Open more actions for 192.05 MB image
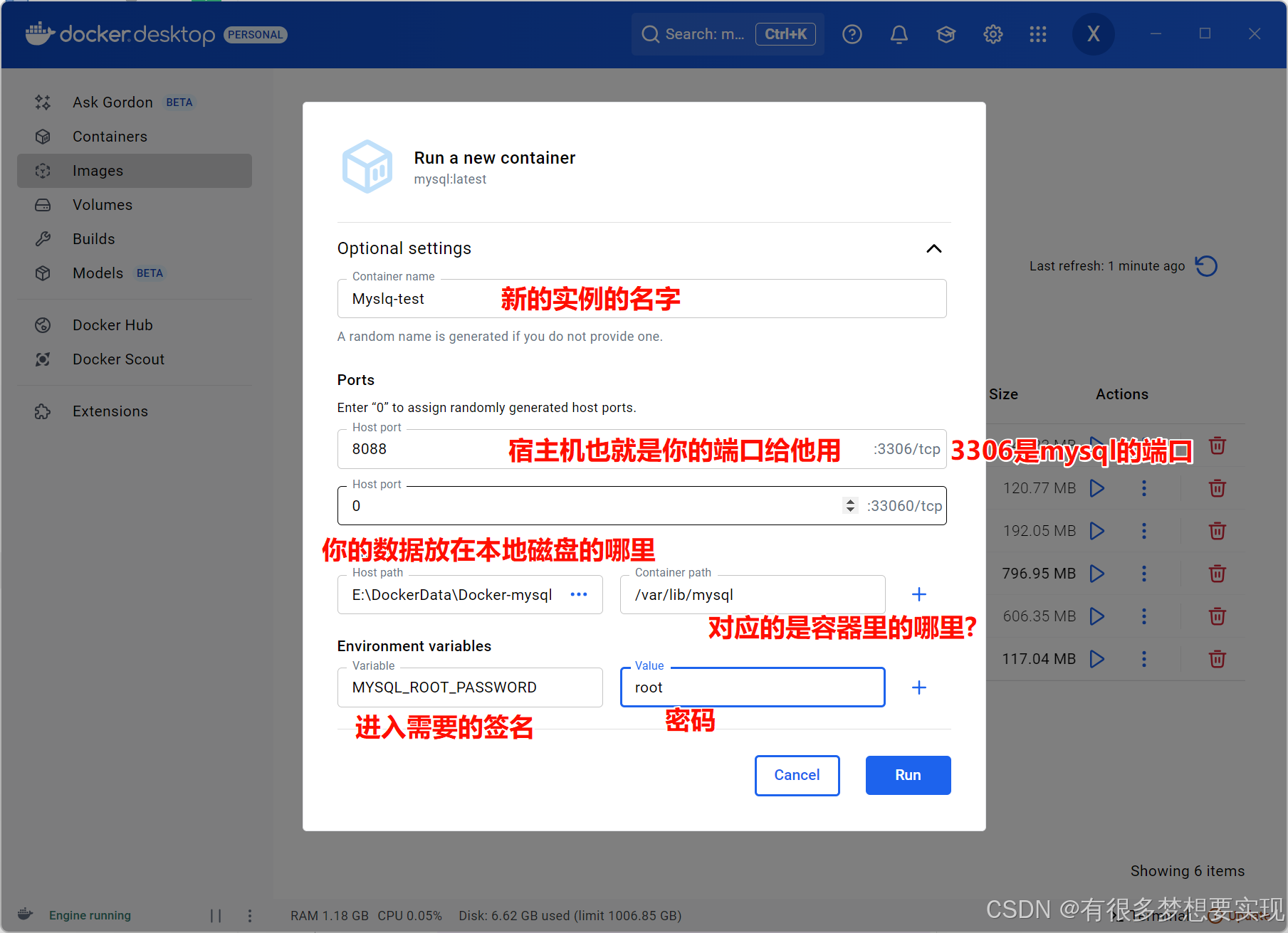1288x933 pixels. tap(1144, 531)
